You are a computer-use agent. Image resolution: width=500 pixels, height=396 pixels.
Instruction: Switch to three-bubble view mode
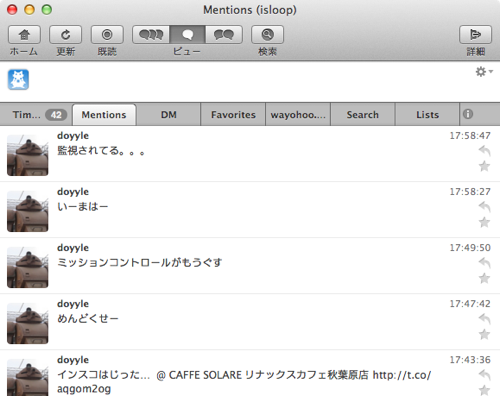point(151,35)
